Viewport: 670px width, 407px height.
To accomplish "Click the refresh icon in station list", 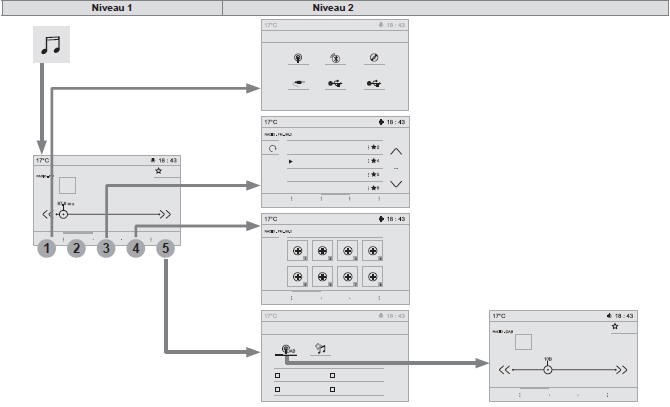I will pos(273,149).
